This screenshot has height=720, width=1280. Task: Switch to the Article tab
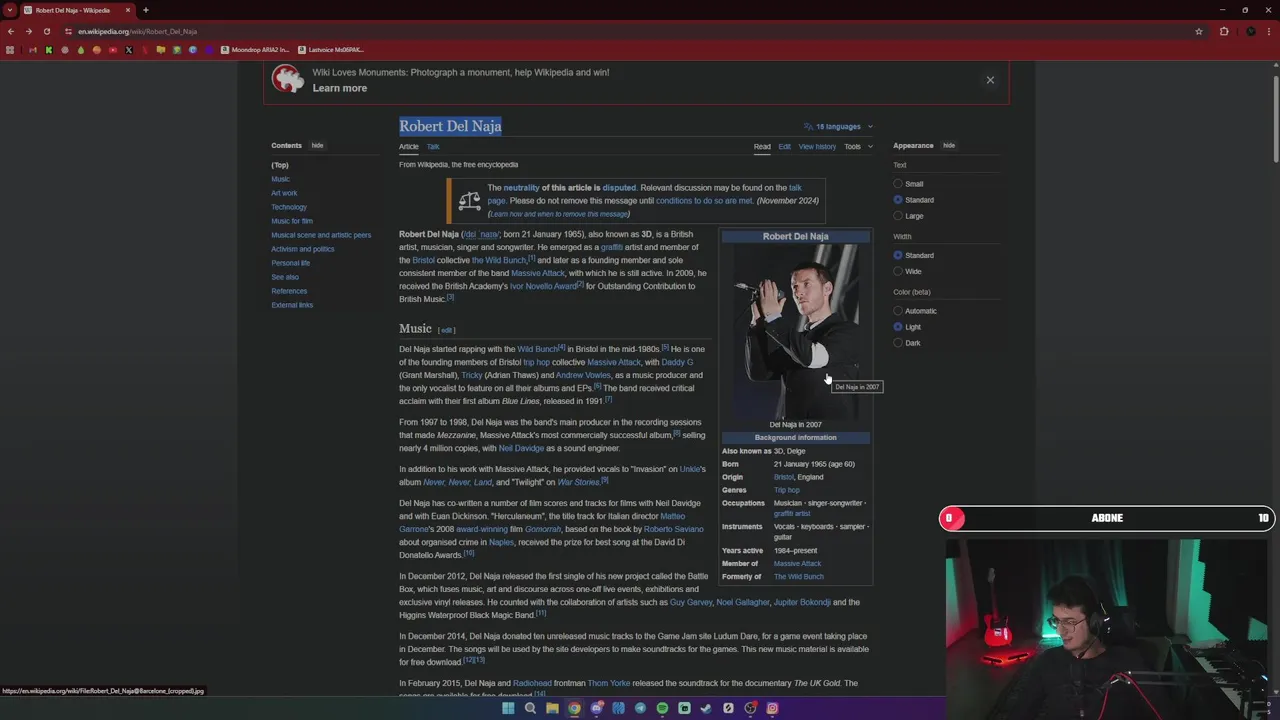[409, 147]
